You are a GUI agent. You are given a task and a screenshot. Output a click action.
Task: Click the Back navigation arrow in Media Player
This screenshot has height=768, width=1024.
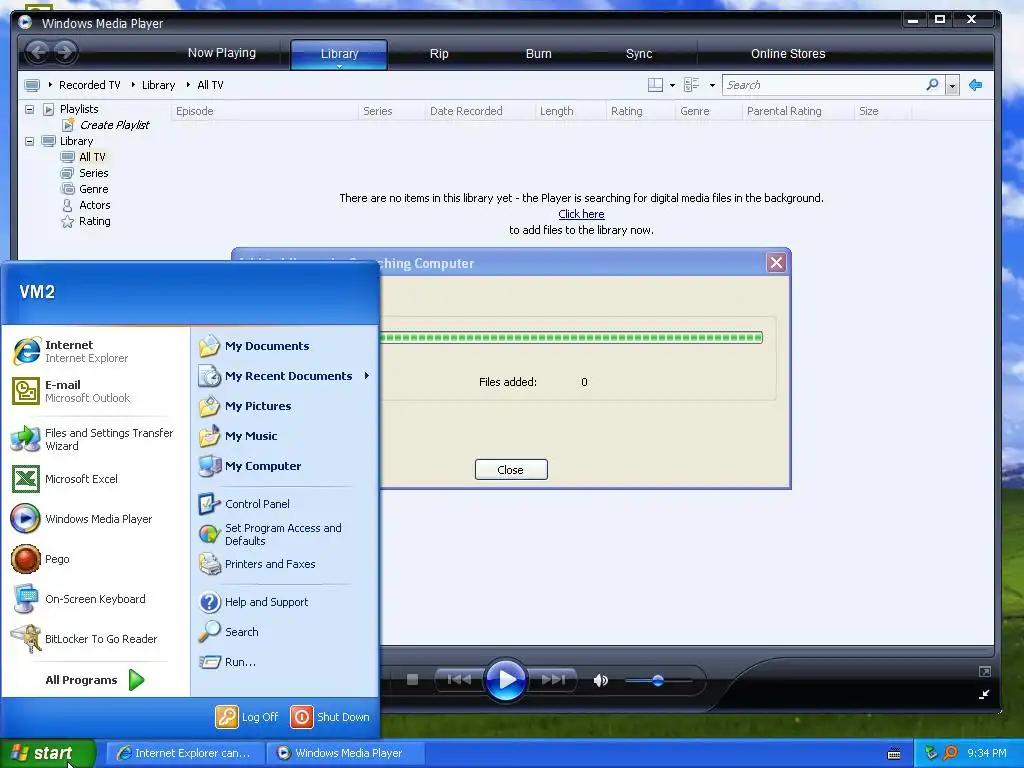(38, 52)
